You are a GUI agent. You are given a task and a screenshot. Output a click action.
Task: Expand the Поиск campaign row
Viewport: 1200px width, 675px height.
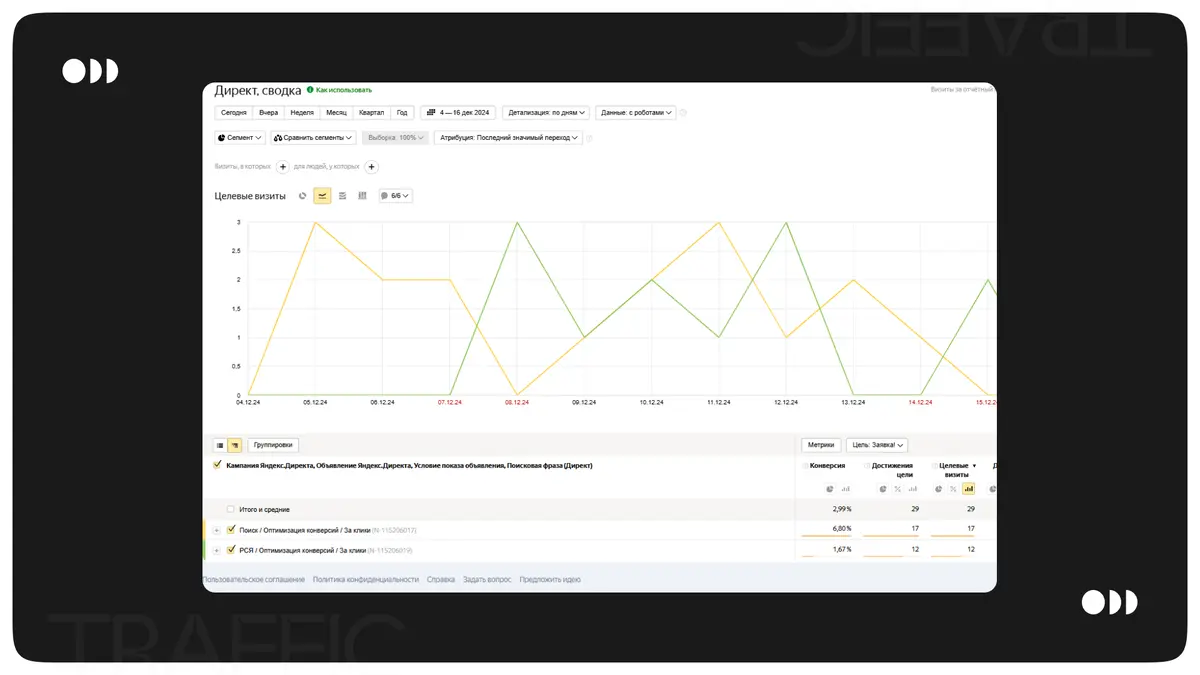pyautogui.click(x=217, y=530)
